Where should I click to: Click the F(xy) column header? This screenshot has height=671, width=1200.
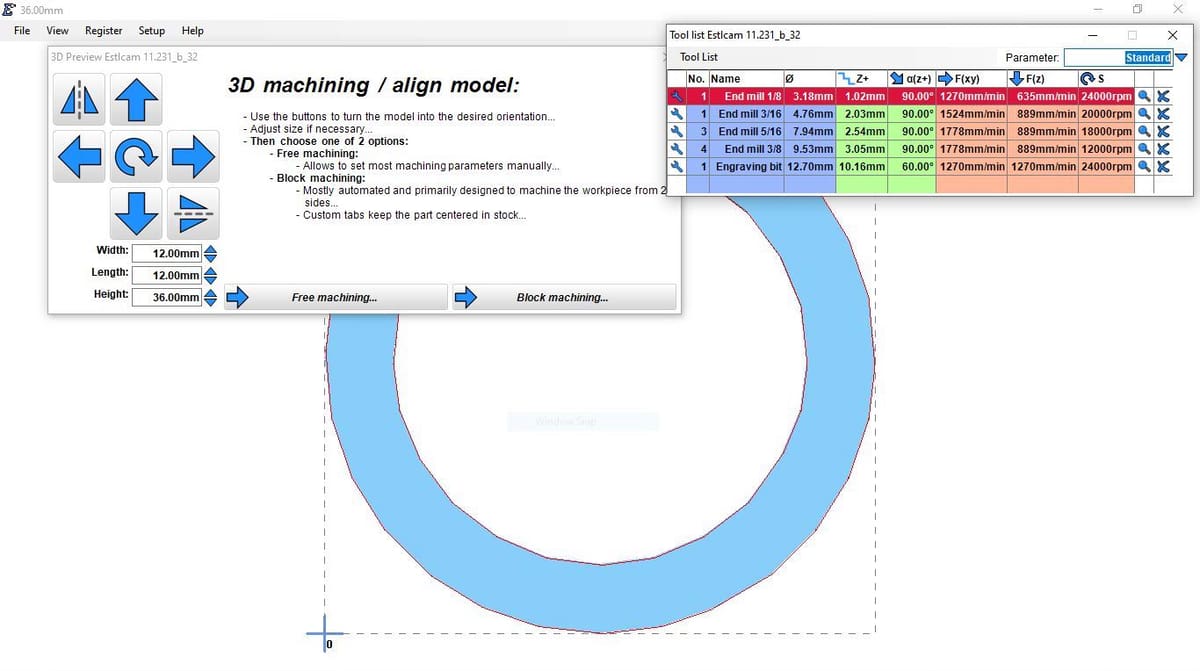(972, 79)
